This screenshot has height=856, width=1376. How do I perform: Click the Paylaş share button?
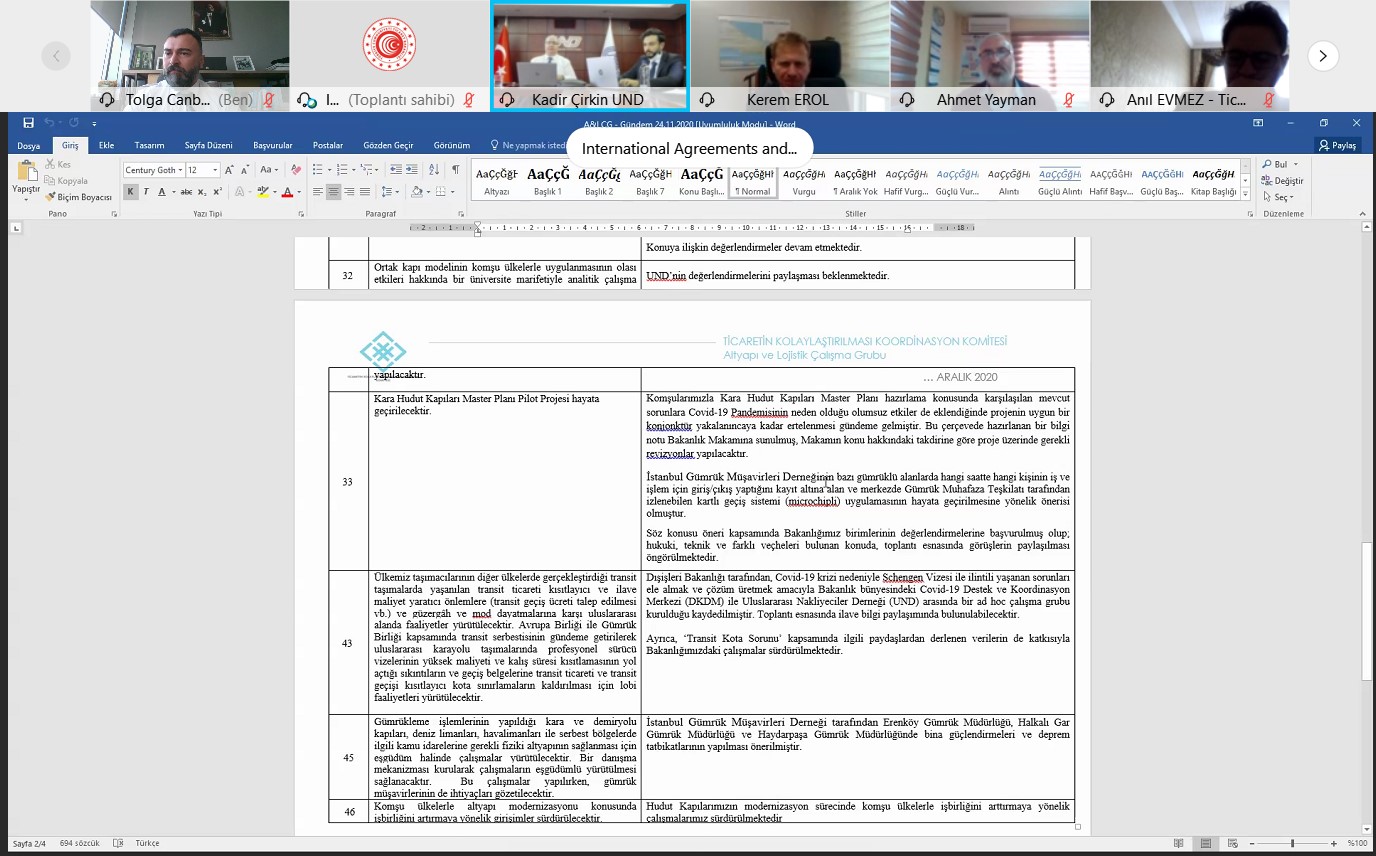point(1337,146)
